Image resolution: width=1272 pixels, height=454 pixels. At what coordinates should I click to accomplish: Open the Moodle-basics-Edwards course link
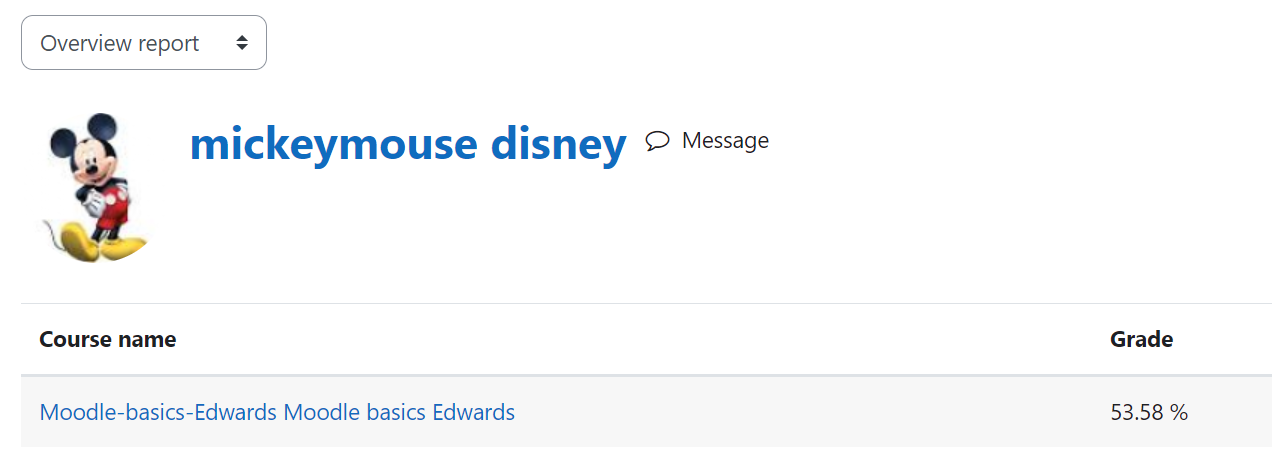(x=277, y=411)
